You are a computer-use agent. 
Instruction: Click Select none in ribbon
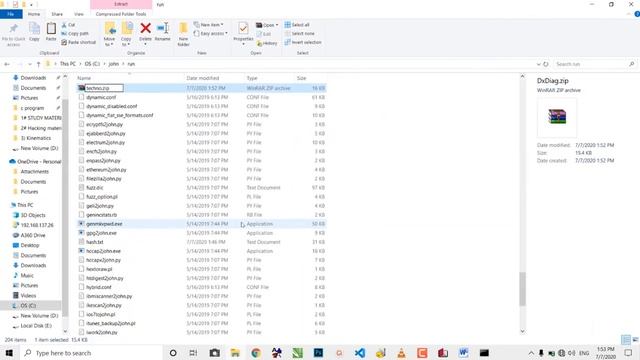click(x=300, y=33)
